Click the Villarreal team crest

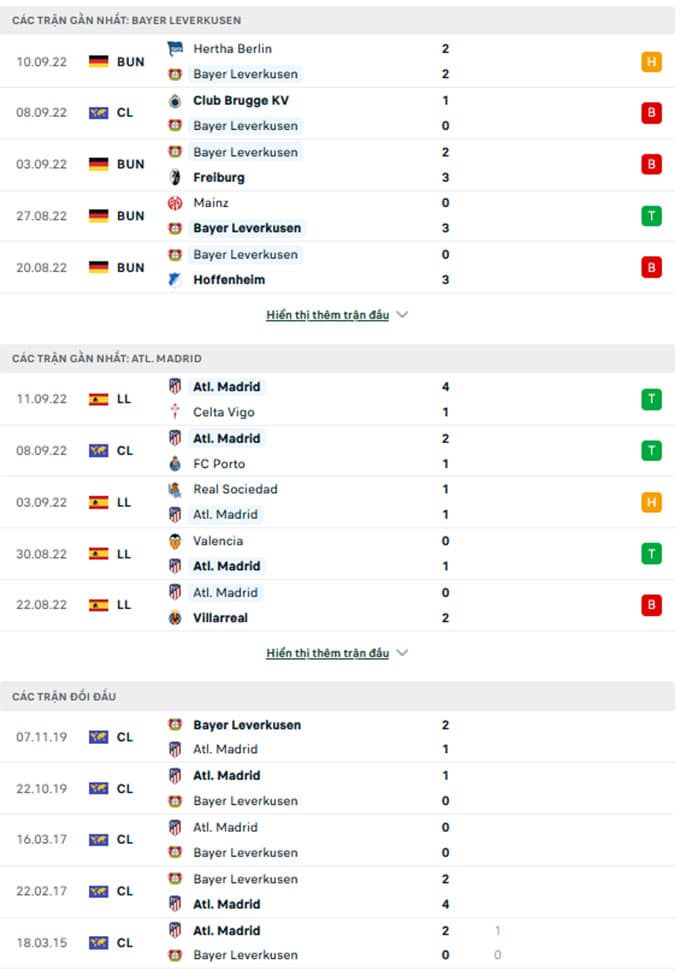(175, 618)
